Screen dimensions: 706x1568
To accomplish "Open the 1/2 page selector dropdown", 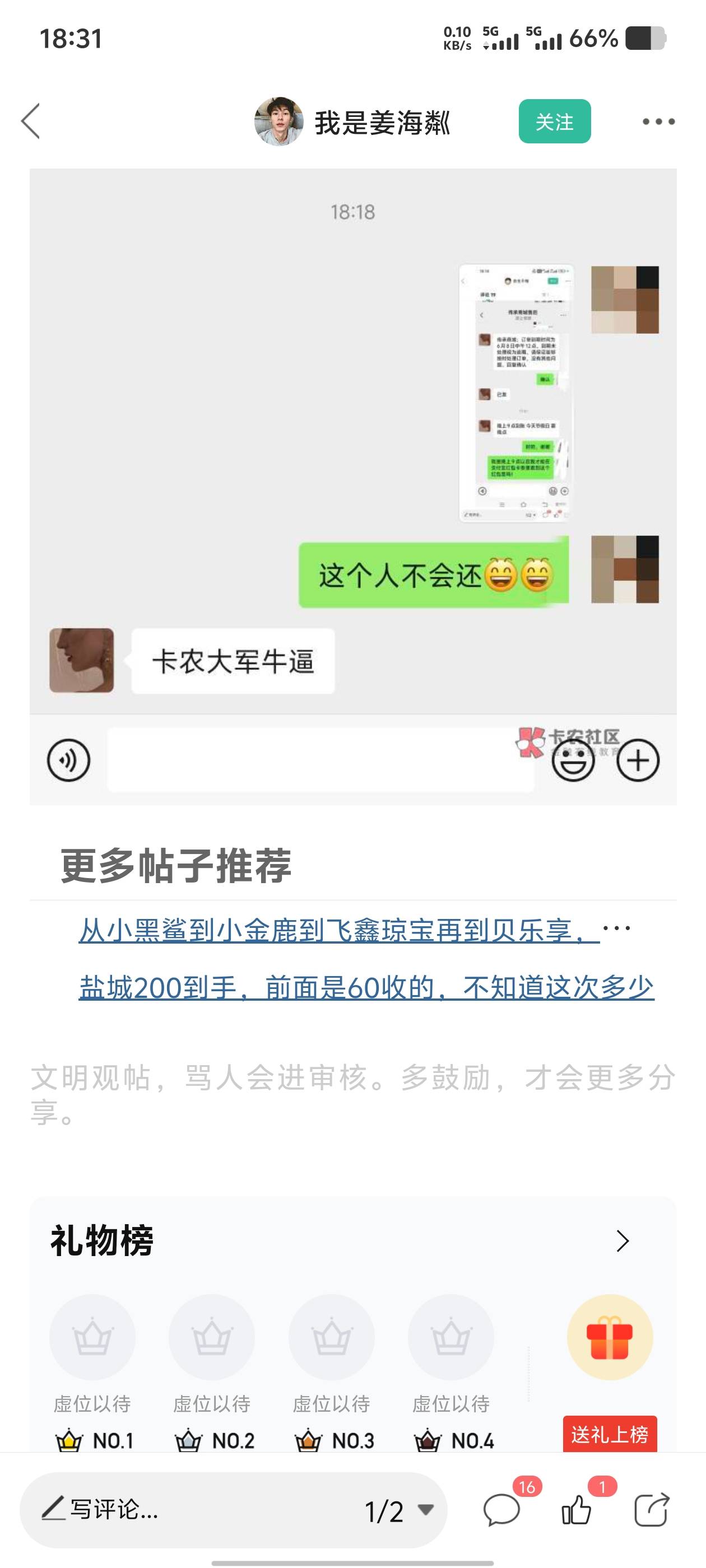I will coord(399,1511).
